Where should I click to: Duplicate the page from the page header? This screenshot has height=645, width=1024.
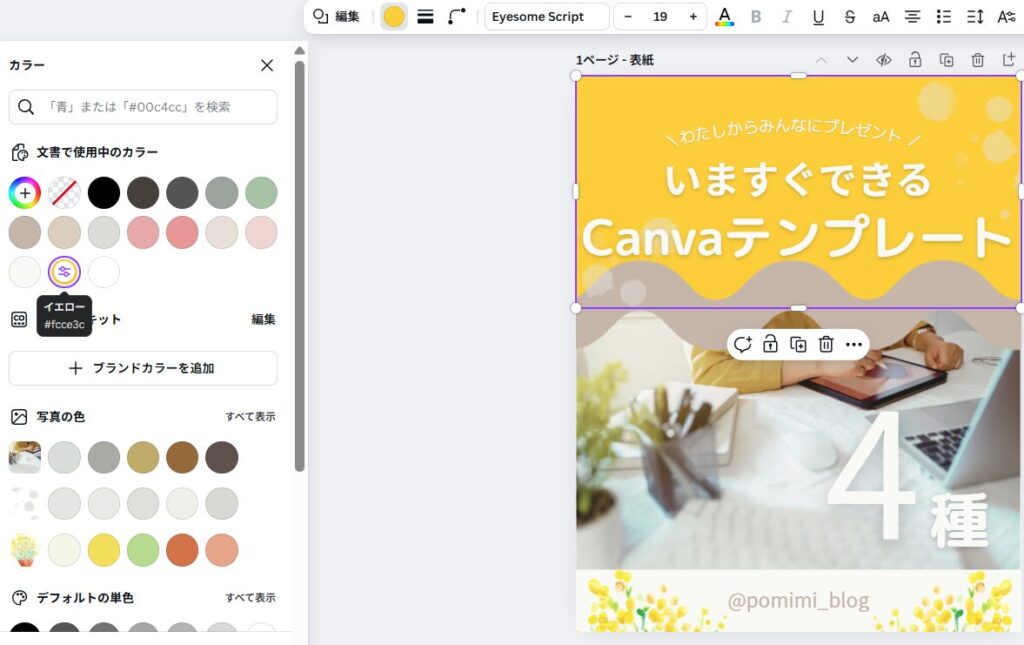pos(946,60)
